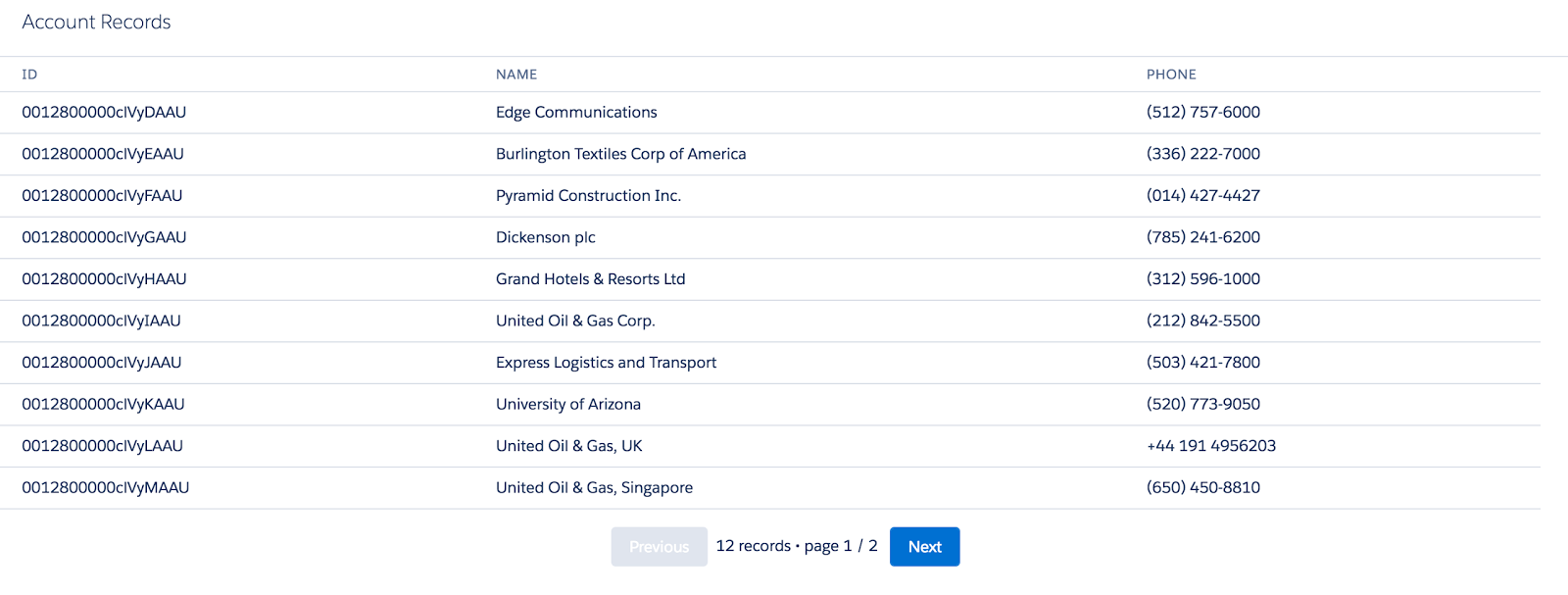This screenshot has height=595, width=1568.
Task: Select Pyramid Construction Inc. row name
Action: click(588, 196)
